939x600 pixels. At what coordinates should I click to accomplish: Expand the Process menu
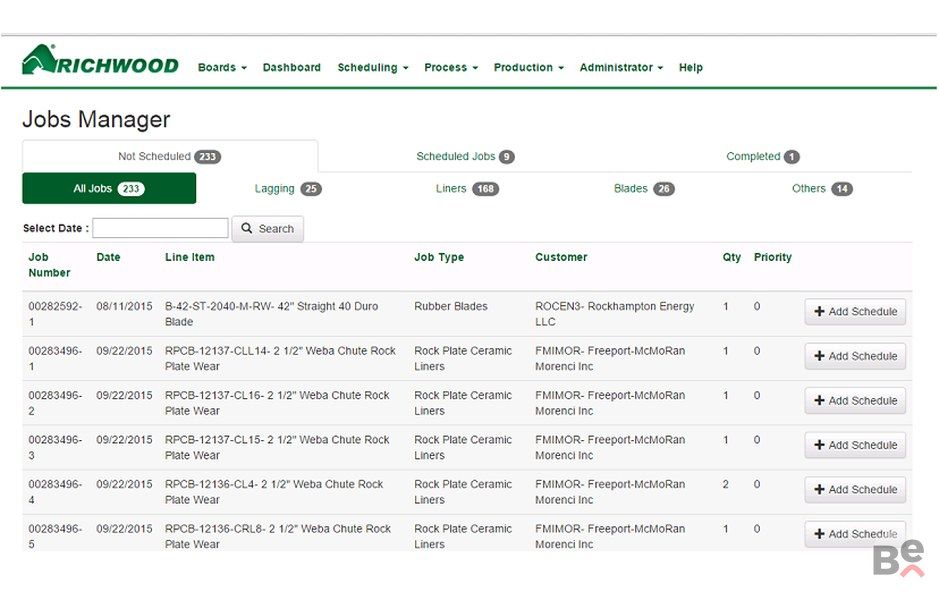(450, 68)
